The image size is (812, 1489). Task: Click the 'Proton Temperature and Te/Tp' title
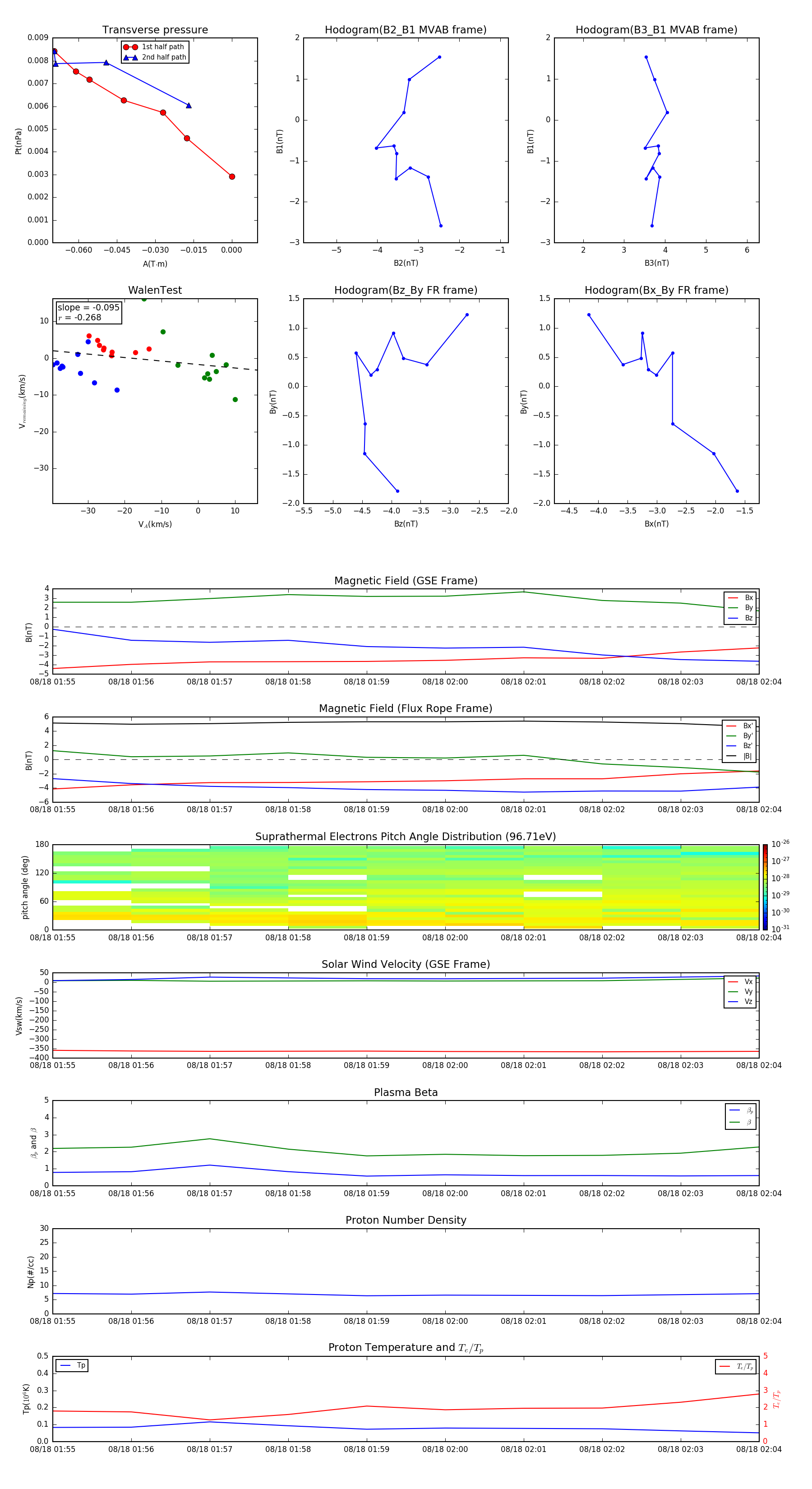pos(406,1347)
